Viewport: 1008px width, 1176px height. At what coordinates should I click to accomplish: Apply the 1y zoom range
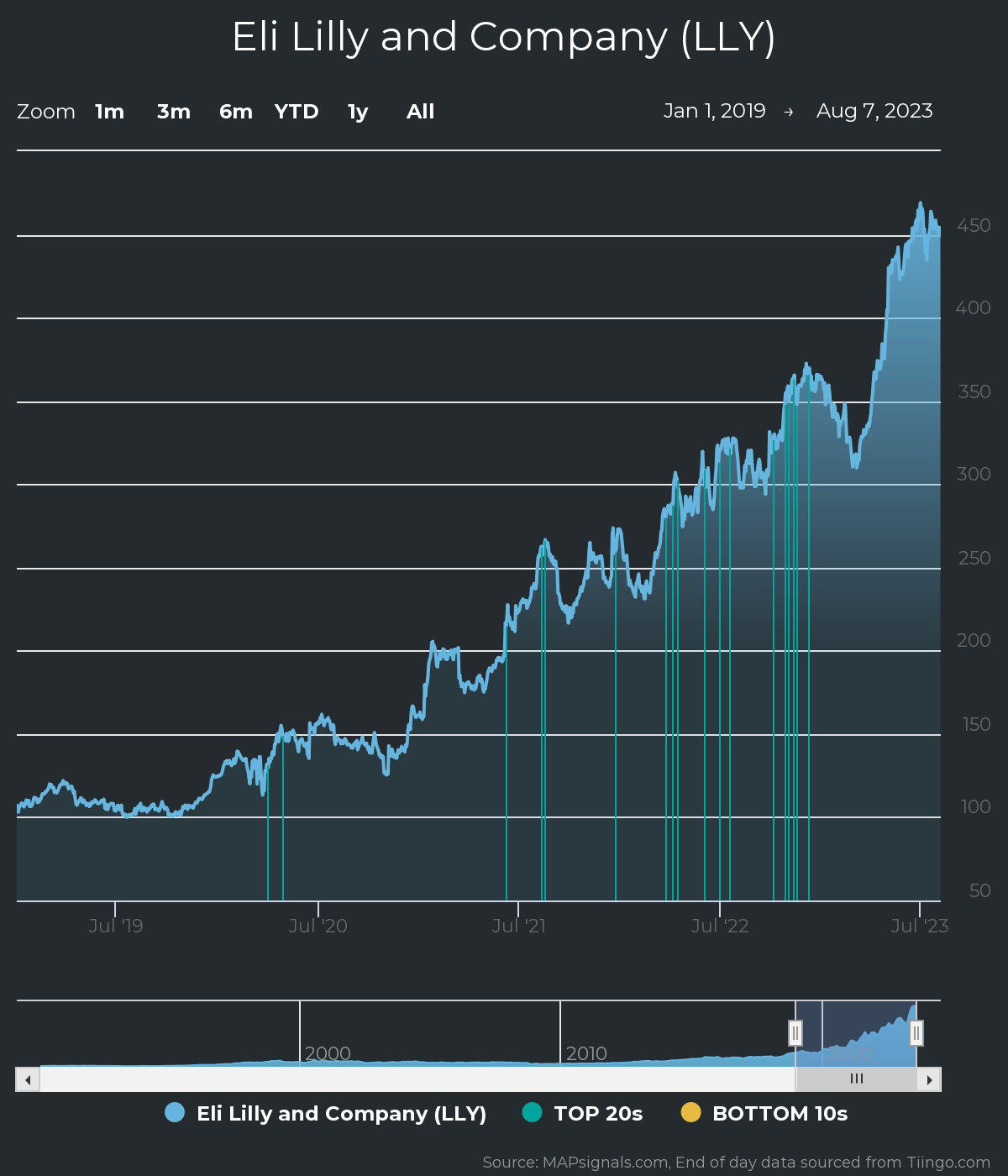pyautogui.click(x=356, y=111)
